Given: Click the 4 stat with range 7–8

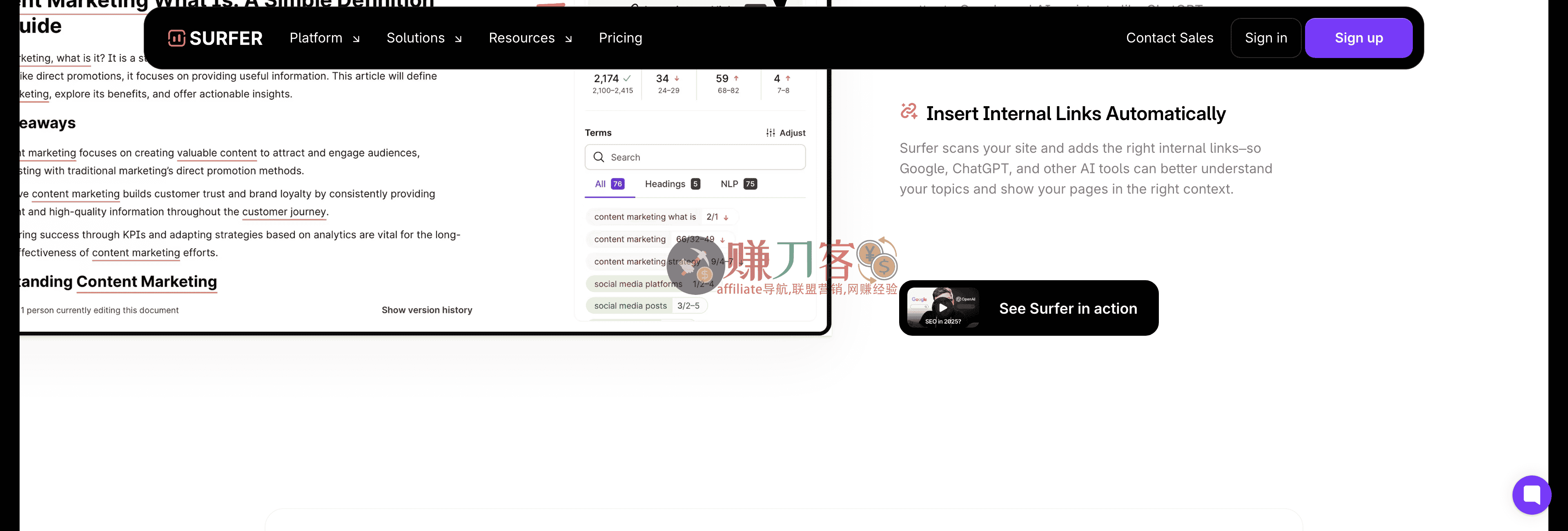Looking at the screenshot, I should (783, 83).
